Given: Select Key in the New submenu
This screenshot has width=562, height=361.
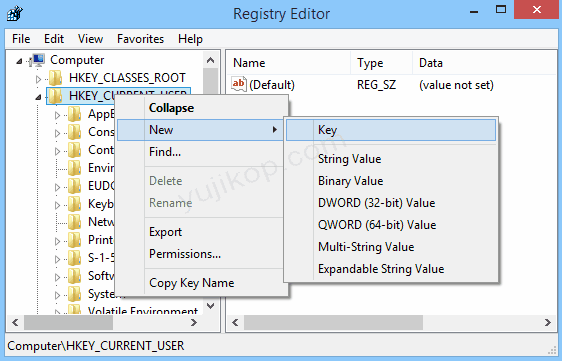Looking at the screenshot, I should [x=391, y=130].
